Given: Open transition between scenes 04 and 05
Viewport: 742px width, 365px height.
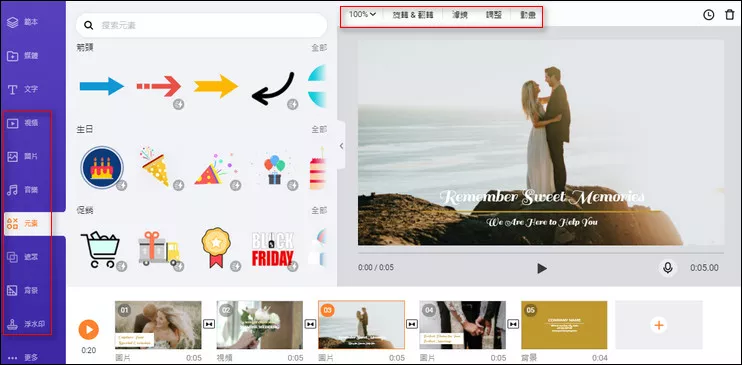Looking at the screenshot, I should tap(513, 324).
